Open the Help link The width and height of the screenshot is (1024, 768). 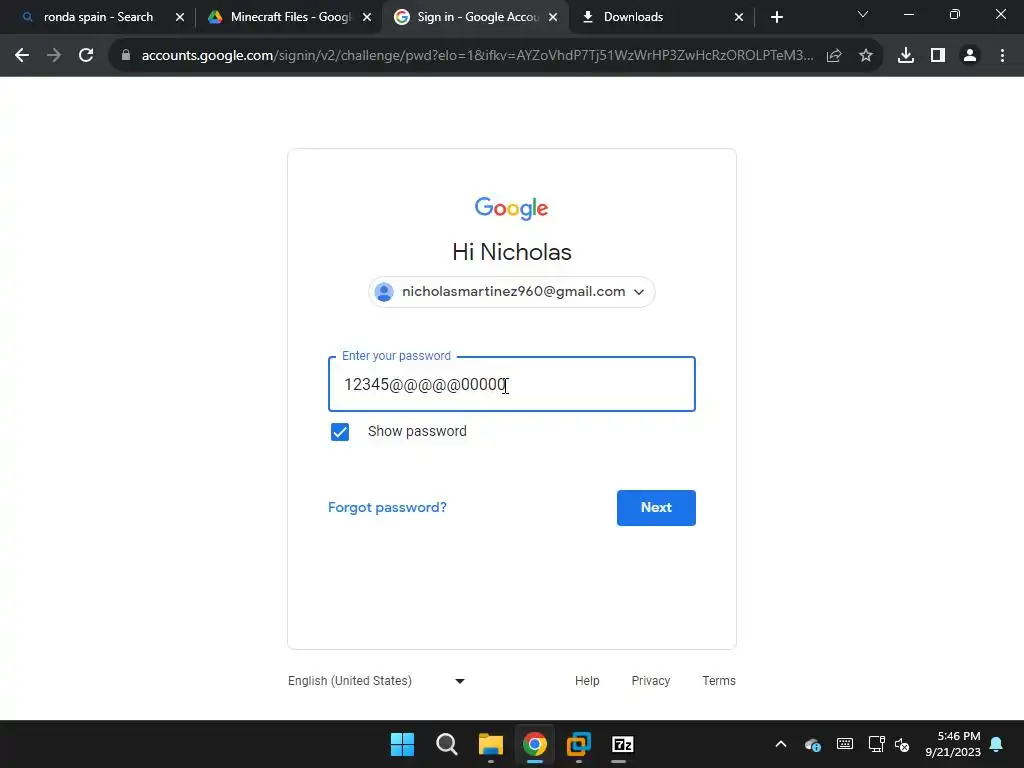pyautogui.click(x=587, y=680)
